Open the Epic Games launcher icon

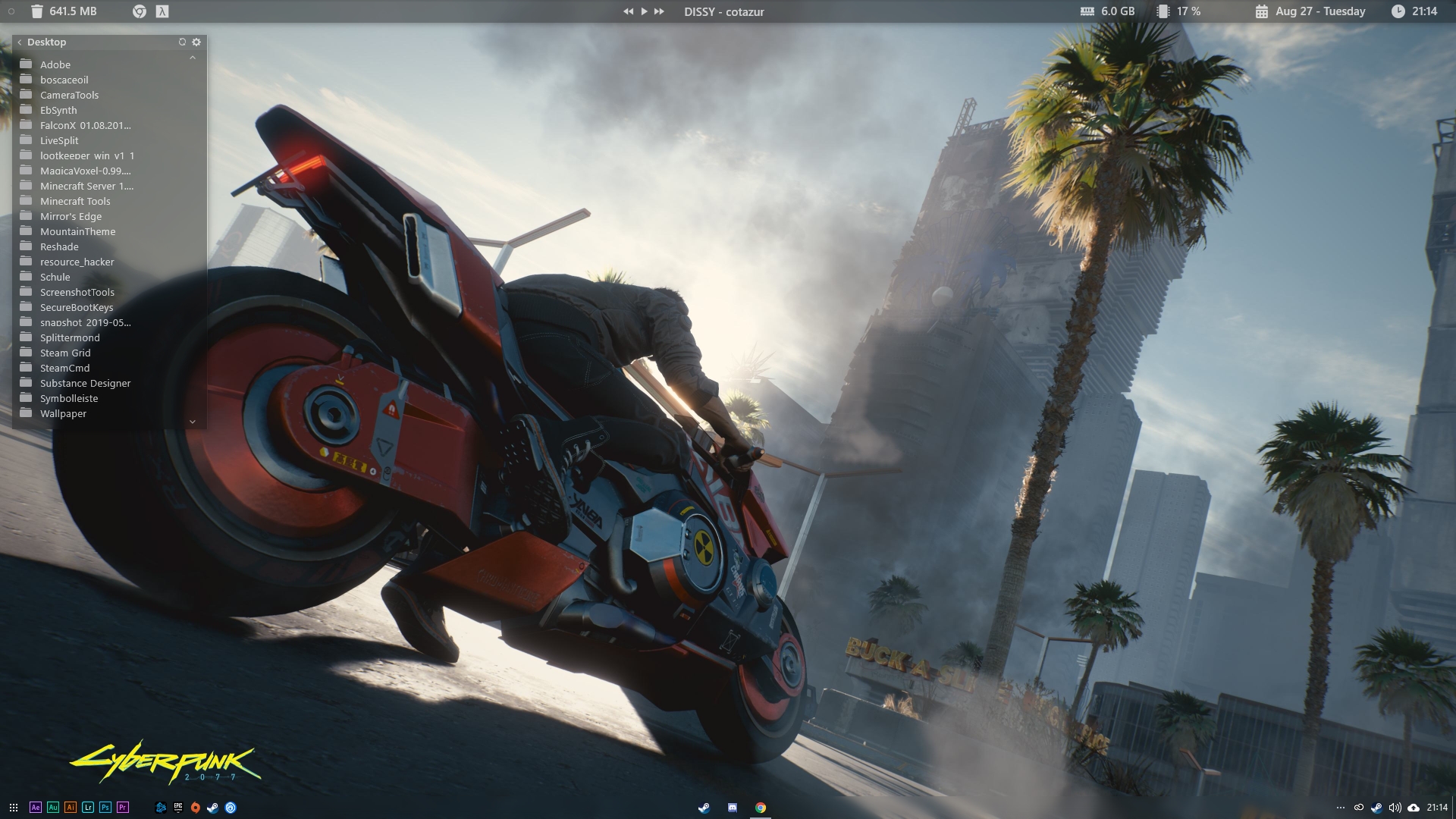[178, 808]
